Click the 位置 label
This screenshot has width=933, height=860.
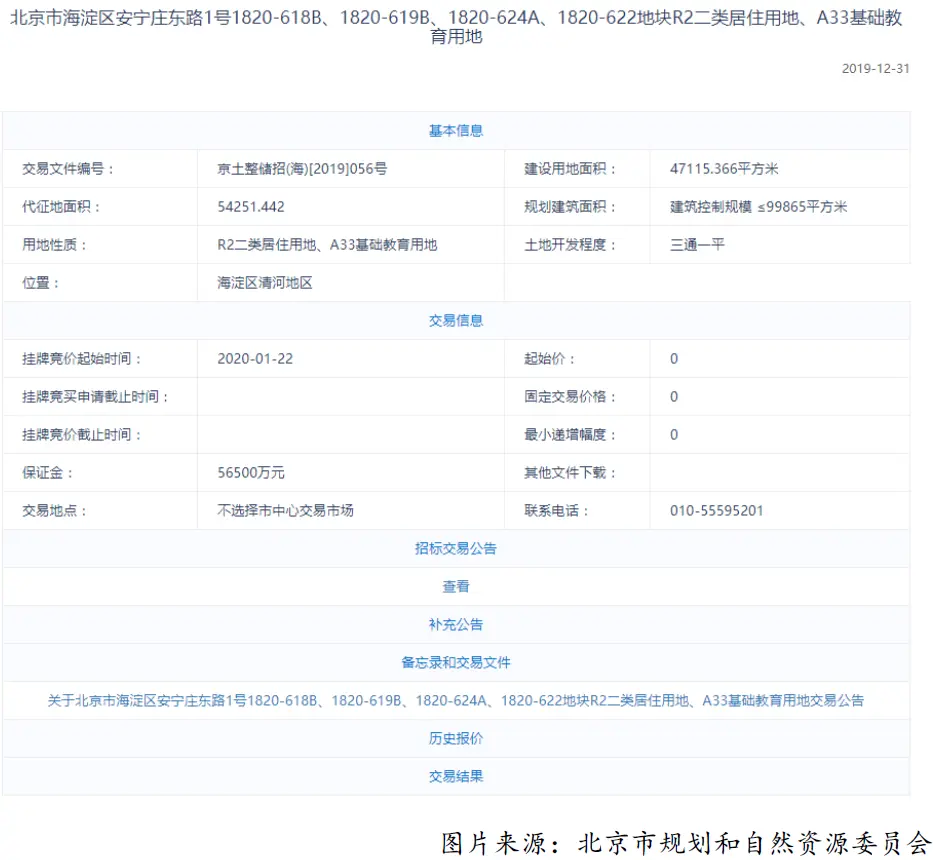pyautogui.click(x=41, y=283)
